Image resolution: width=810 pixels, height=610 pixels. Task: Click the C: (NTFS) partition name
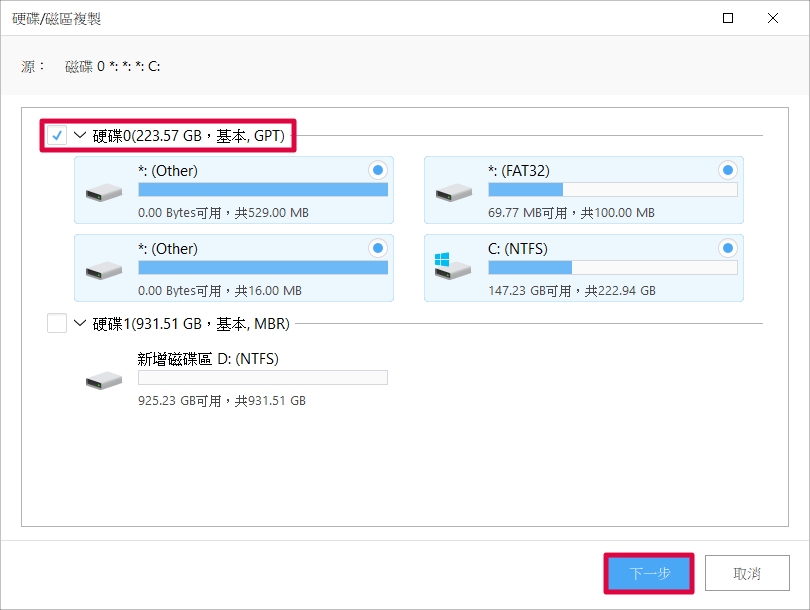tap(518, 249)
